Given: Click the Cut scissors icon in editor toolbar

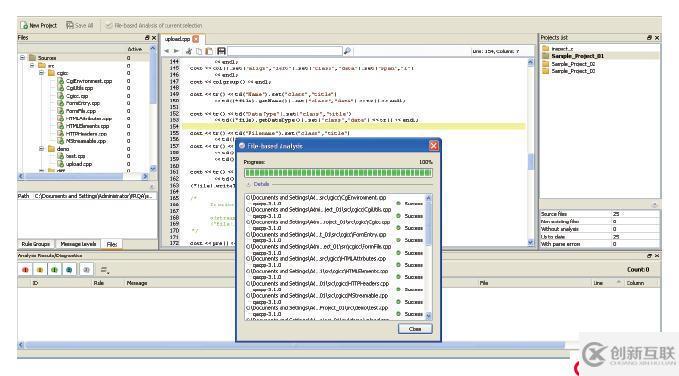Looking at the screenshot, I should click(x=188, y=51).
